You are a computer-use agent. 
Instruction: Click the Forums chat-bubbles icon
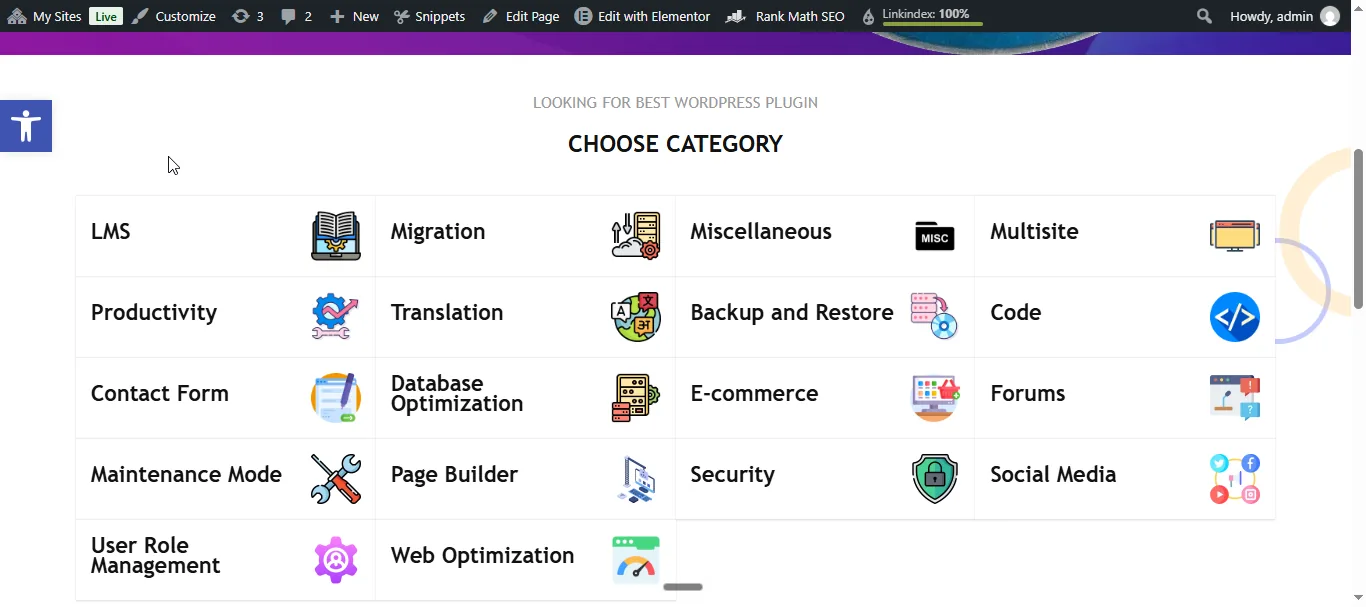point(1235,398)
